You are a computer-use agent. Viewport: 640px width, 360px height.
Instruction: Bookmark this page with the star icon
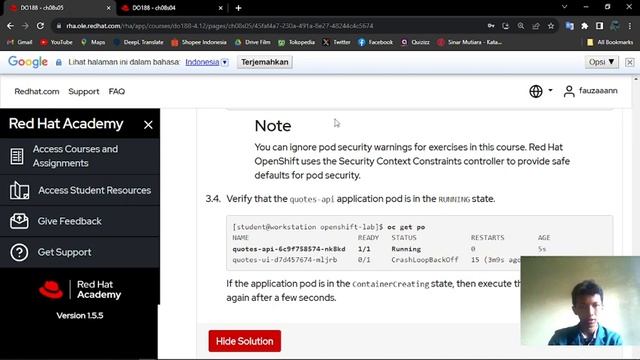point(551,26)
